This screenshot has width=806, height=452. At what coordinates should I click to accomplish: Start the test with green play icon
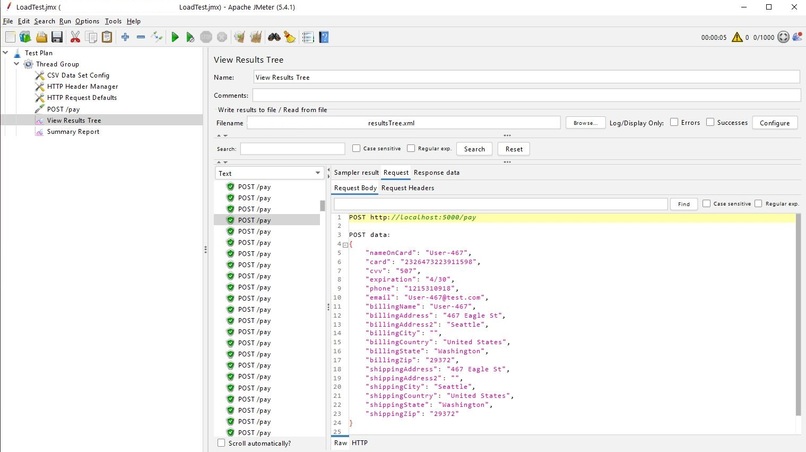click(x=175, y=37)
